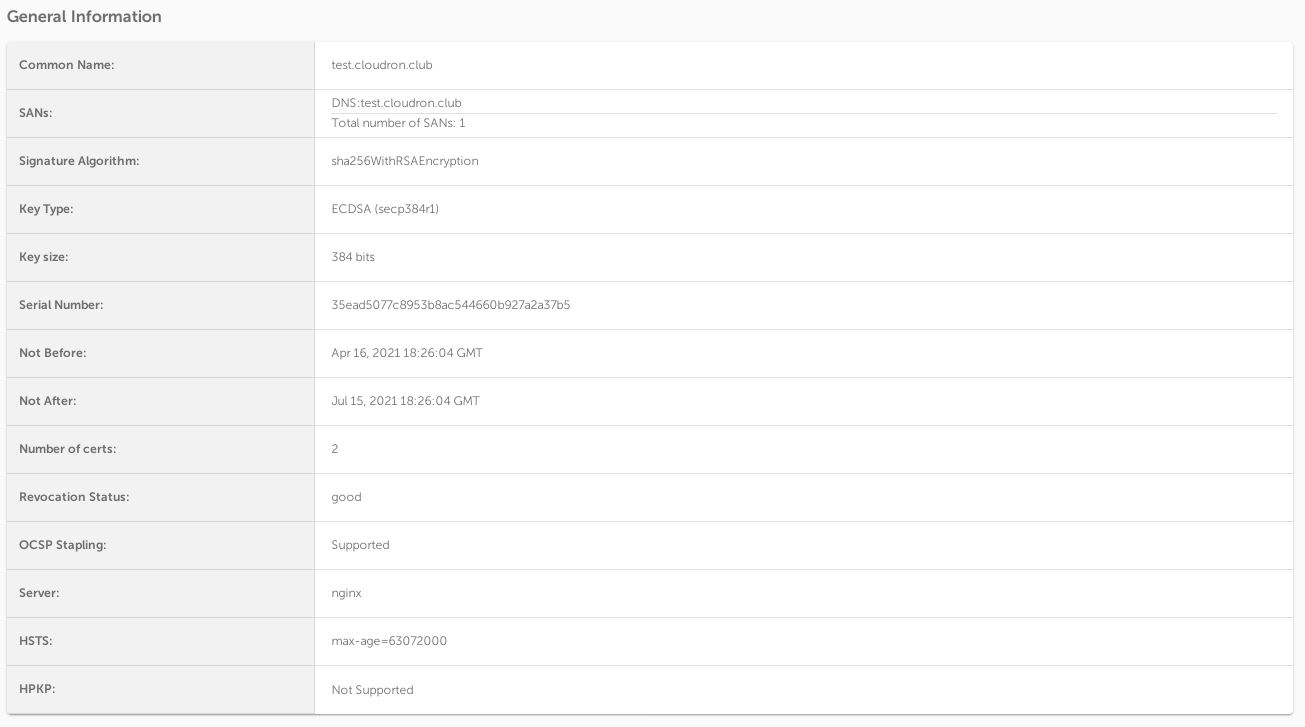Click the certificate serial number value
Image resolution: width=1305 pixels, height=727 pixels.
coord(450,305)
